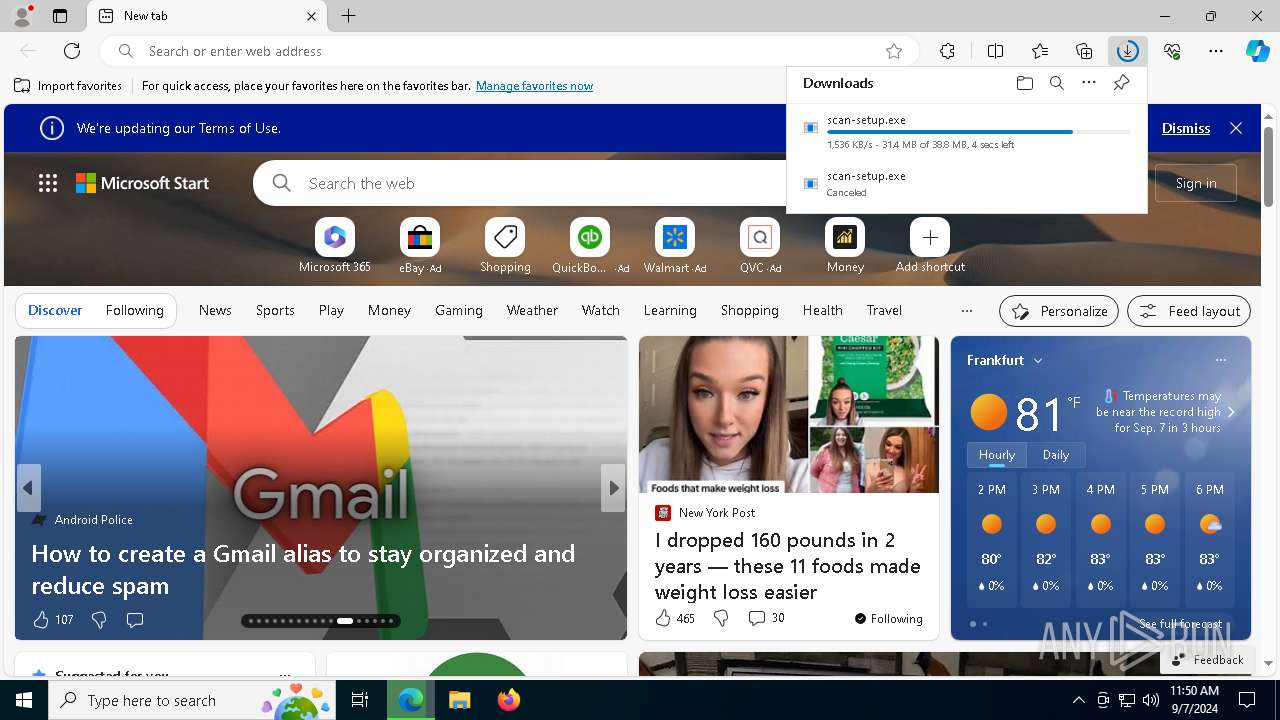Show hidden system tray icons
The image size is (1280, 720).
coord(1078,700)
